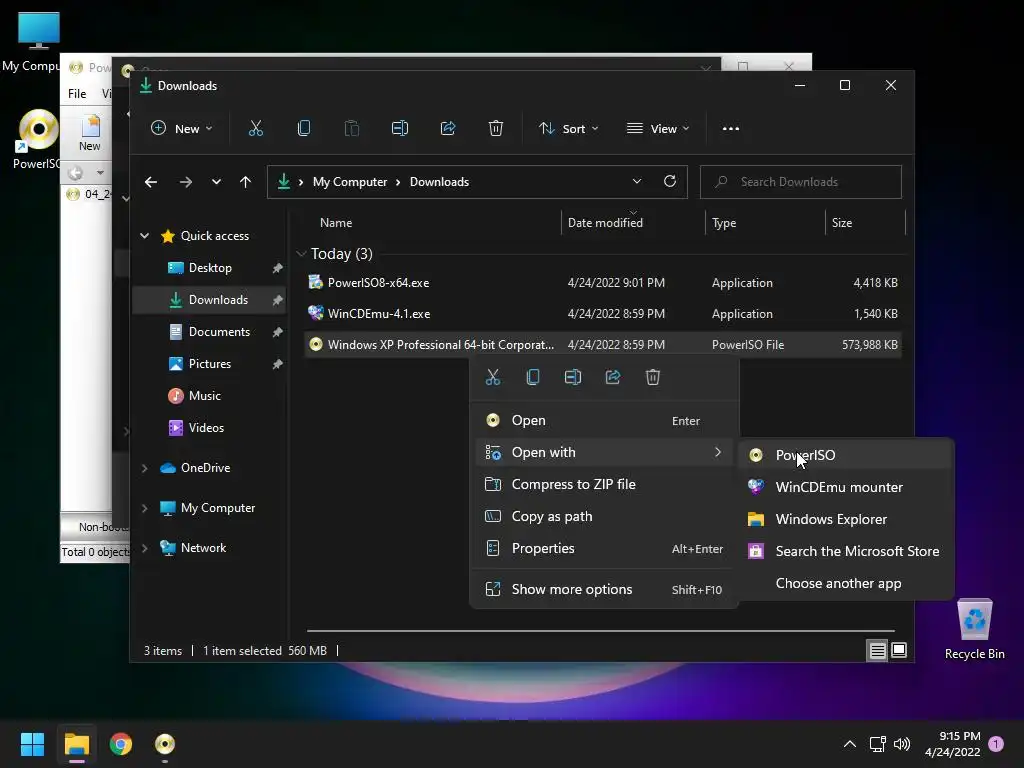The width and height of the screenshot is (1024, 768).
Task: Click Rename icon in the context menu
Action: point(573,377)
